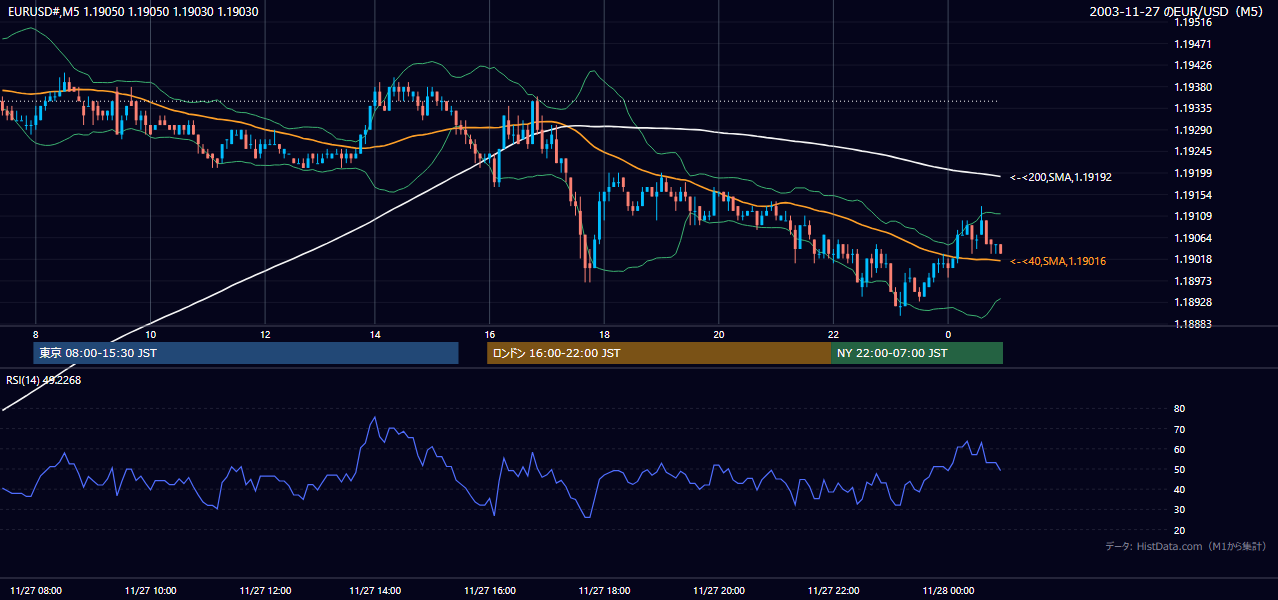
Task: Click hour tick 12 above the Tokyo session bar
Action: coord(265,334)
